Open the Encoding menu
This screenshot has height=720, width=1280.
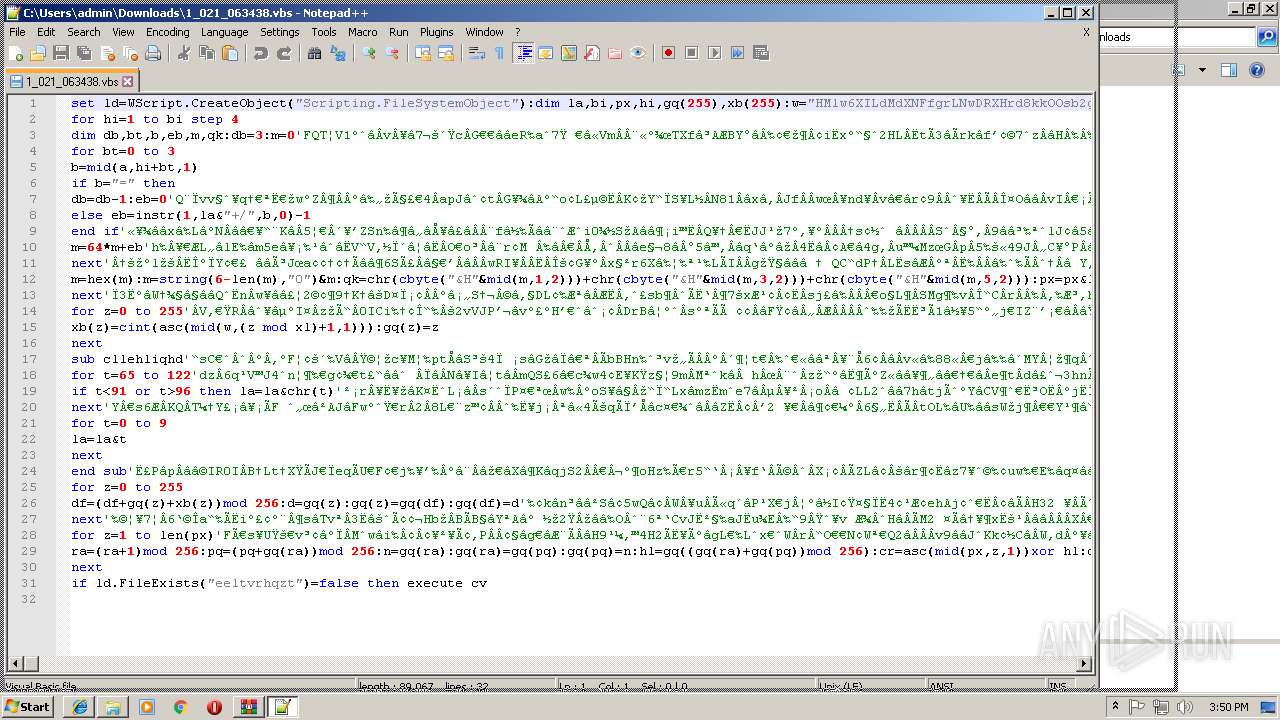coord(167,32)
